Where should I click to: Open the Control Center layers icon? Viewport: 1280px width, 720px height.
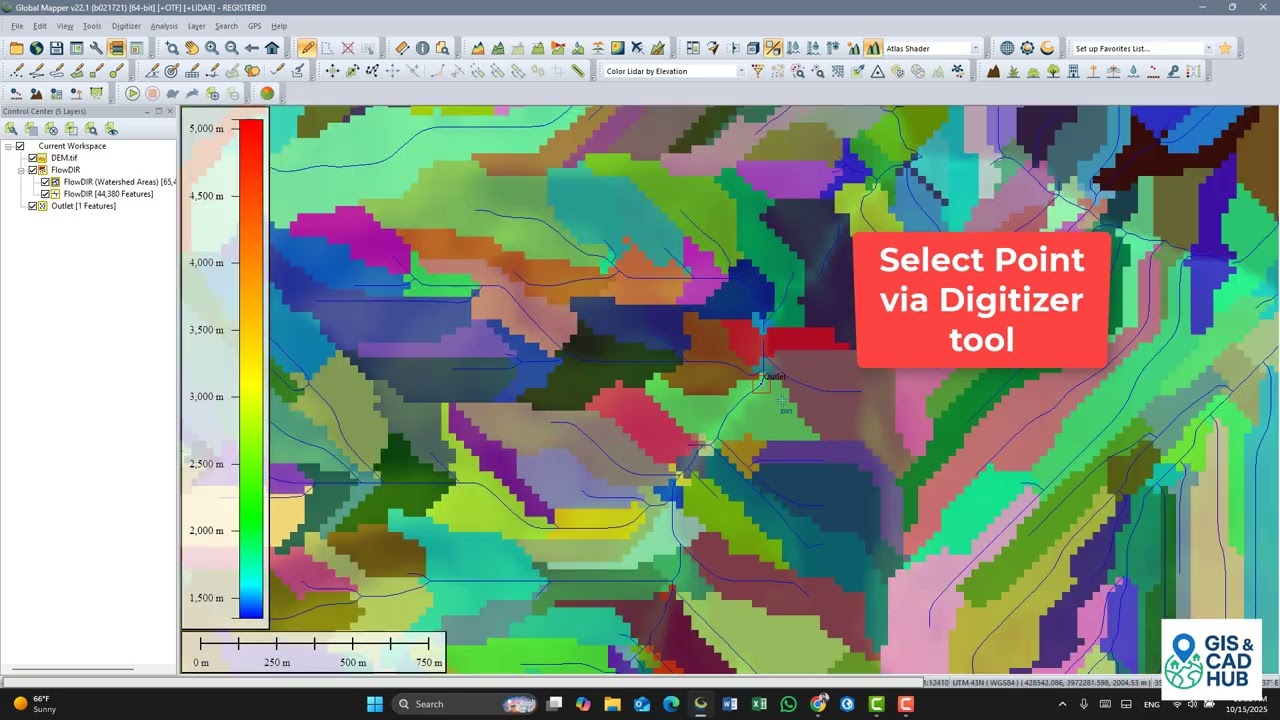[117, 48]
